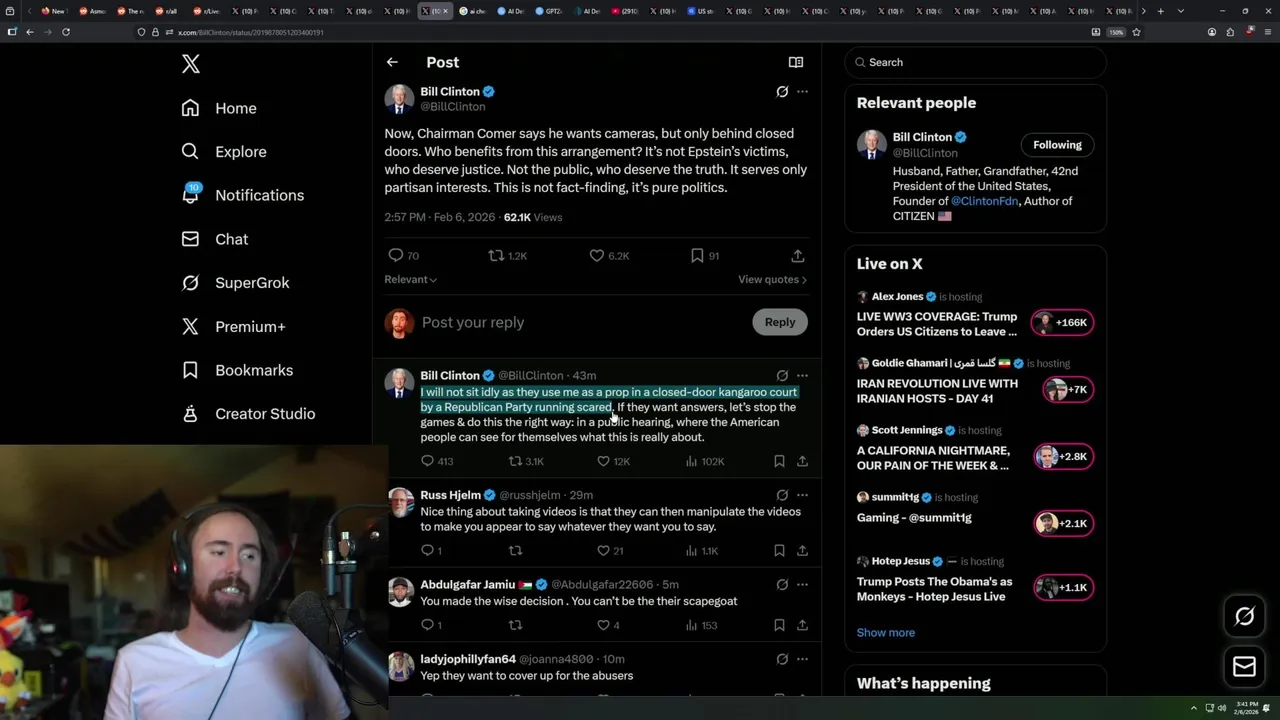Like the reply with 12K likes
This screenshot has width=1280, height=720.
(613, 461)
